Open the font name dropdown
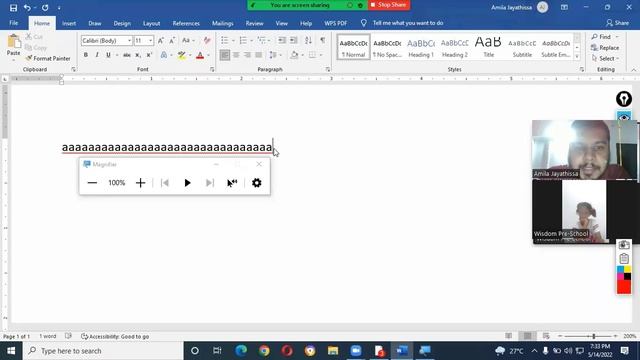The image size is (640, 360). tap(129, 40)
